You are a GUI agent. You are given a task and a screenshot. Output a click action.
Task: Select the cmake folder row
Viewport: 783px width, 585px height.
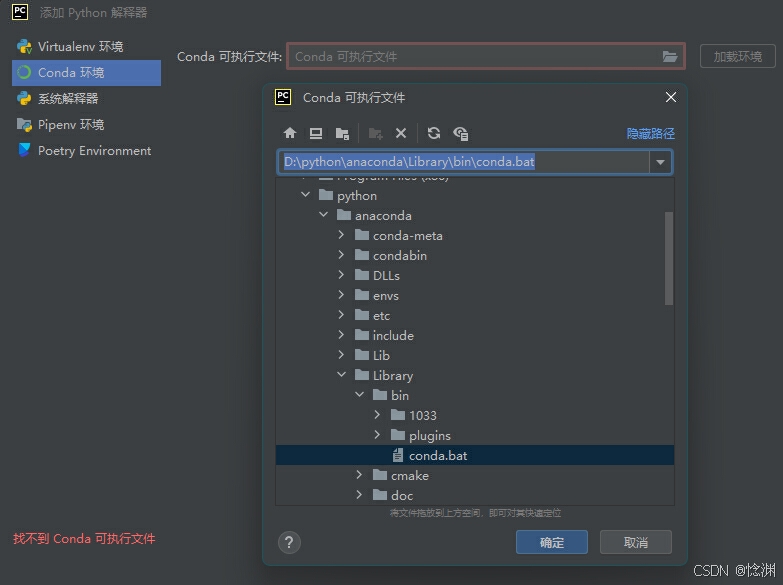[475, 475]
